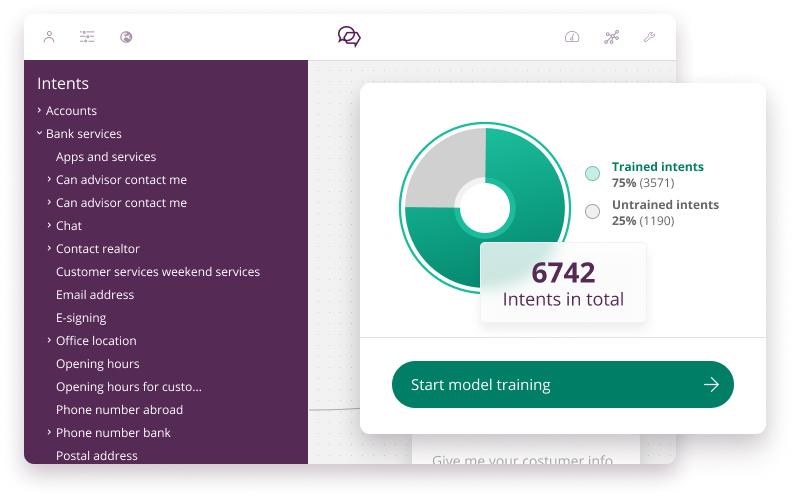This screenshot has height=498, width=801.
Task: Open Customer services weekend services intent
Action: click(x=158, y=272)
